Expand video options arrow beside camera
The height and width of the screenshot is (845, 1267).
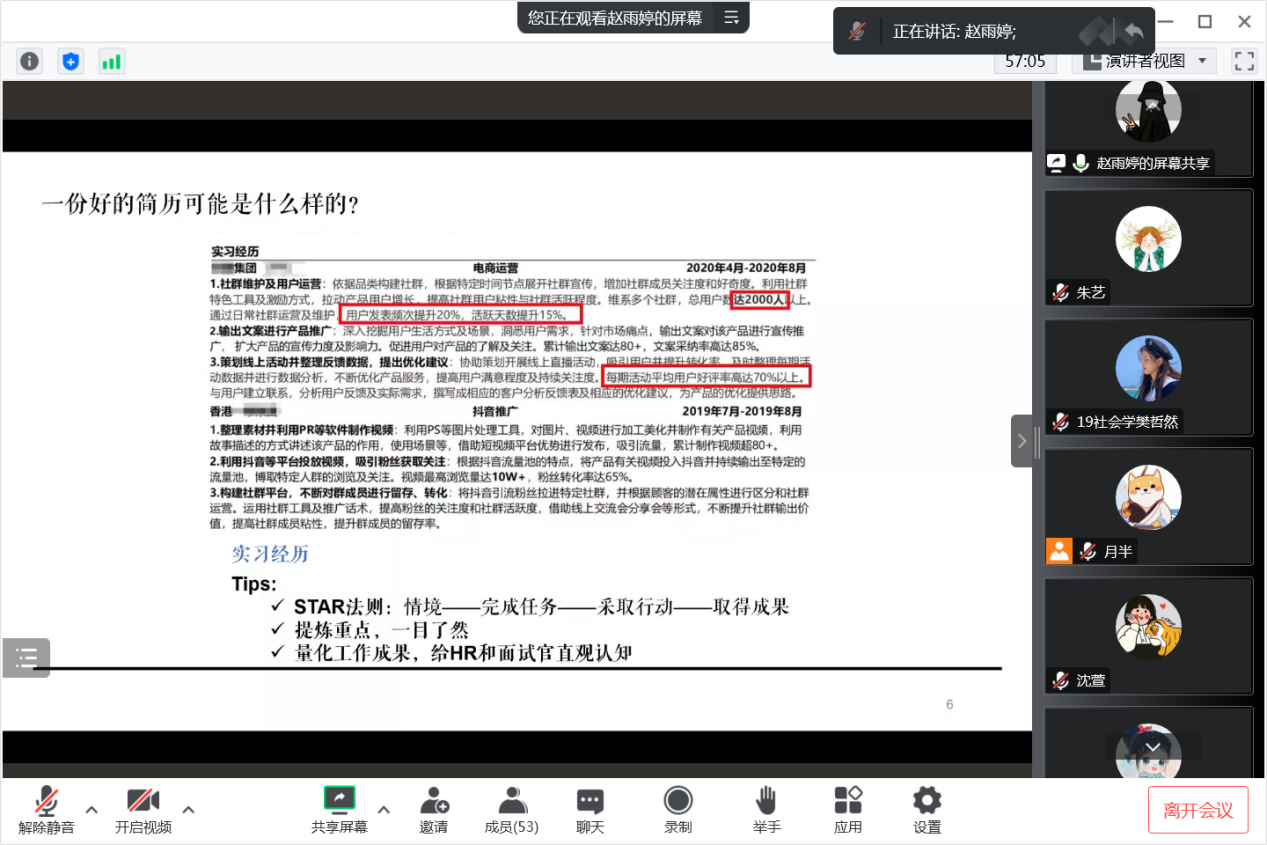[188, 809]
